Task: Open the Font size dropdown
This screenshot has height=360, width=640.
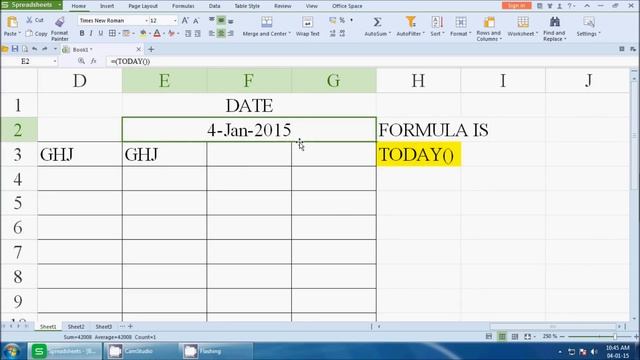Action: pyautogui.click(x=176, y=20)
